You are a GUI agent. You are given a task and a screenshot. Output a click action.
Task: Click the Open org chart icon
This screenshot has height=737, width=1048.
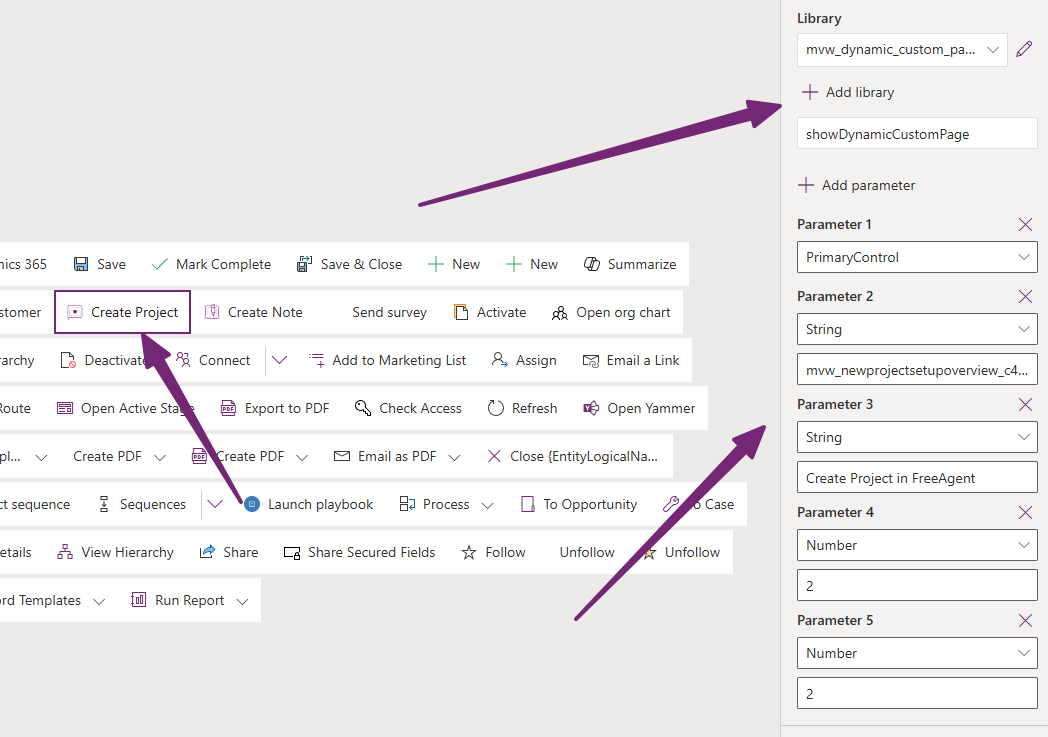tap(559, 313)
